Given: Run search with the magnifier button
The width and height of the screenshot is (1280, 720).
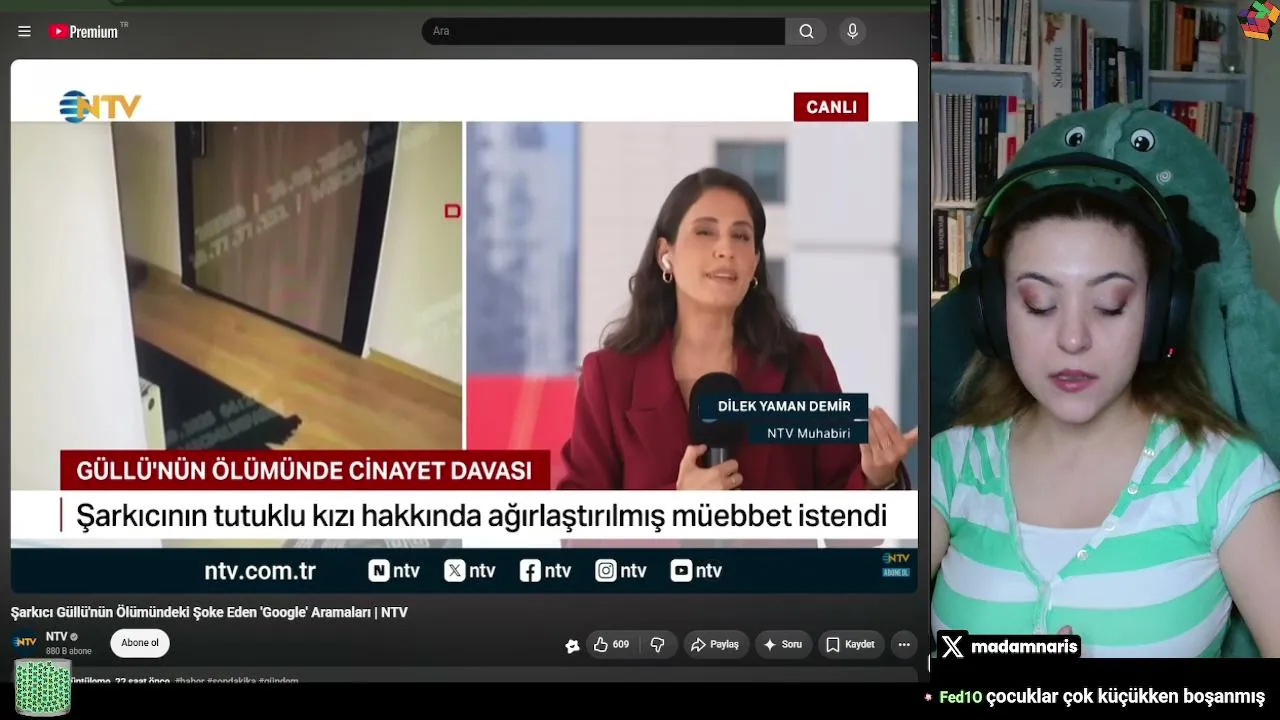Looking at the screenshot, I should [x=806, y=31].
